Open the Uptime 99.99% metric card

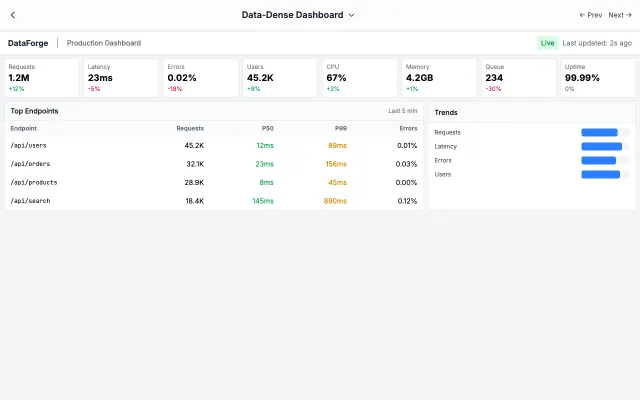point(598,78)
